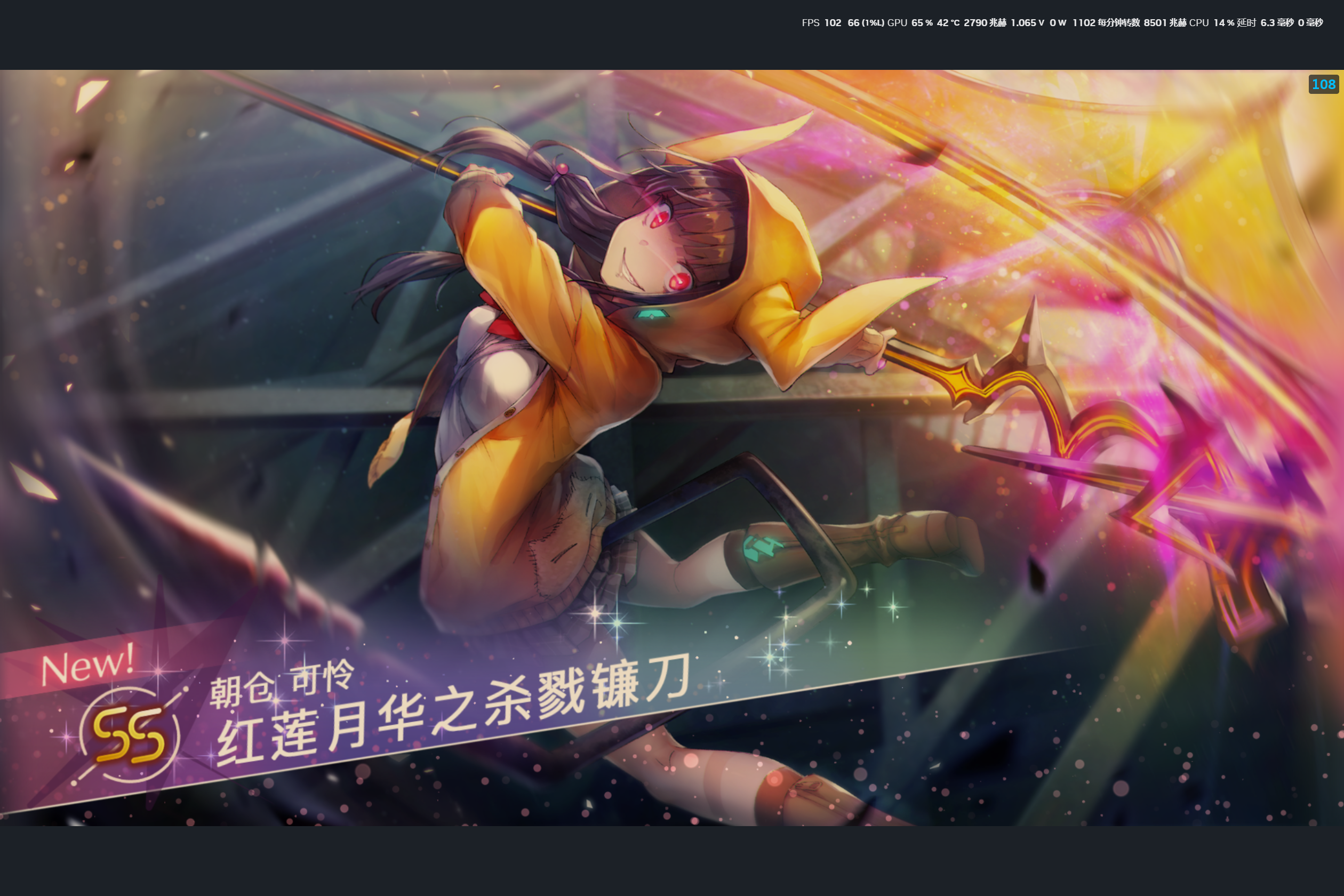Click the 延时 6.3 毫秒 latency readout

1265,23
